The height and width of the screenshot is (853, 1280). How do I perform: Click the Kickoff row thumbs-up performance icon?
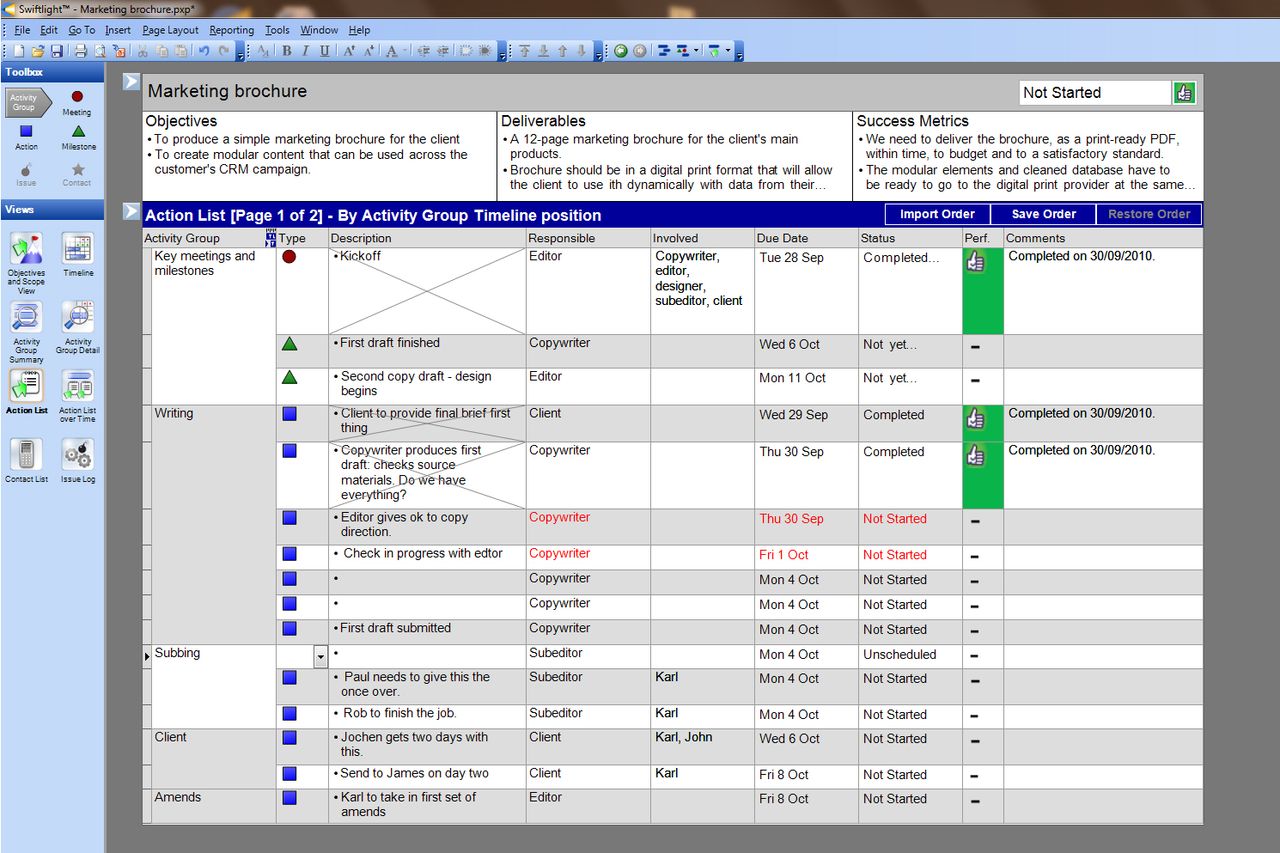click(976, 261)
